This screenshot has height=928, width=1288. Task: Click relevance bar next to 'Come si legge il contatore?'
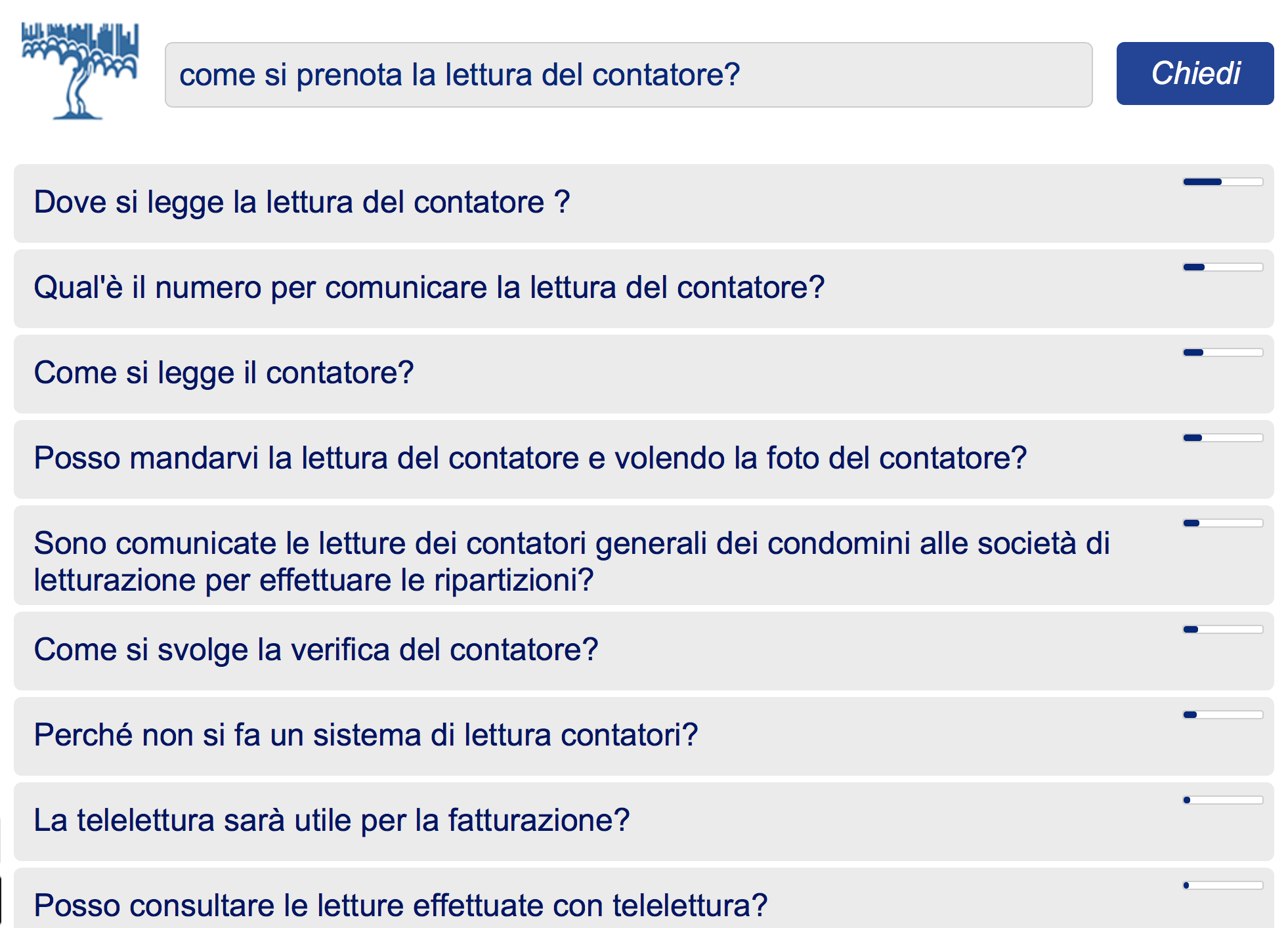[x=1222, y=352]
